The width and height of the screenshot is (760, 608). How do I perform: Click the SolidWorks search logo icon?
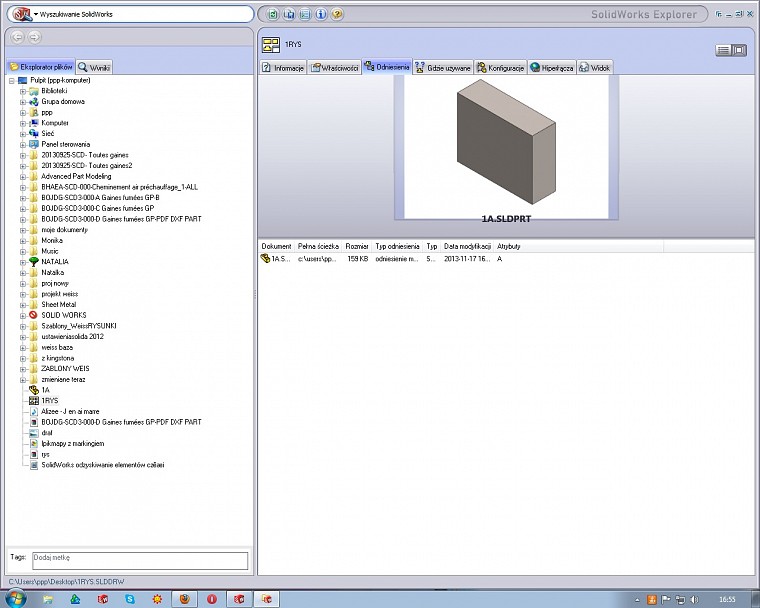20,14
